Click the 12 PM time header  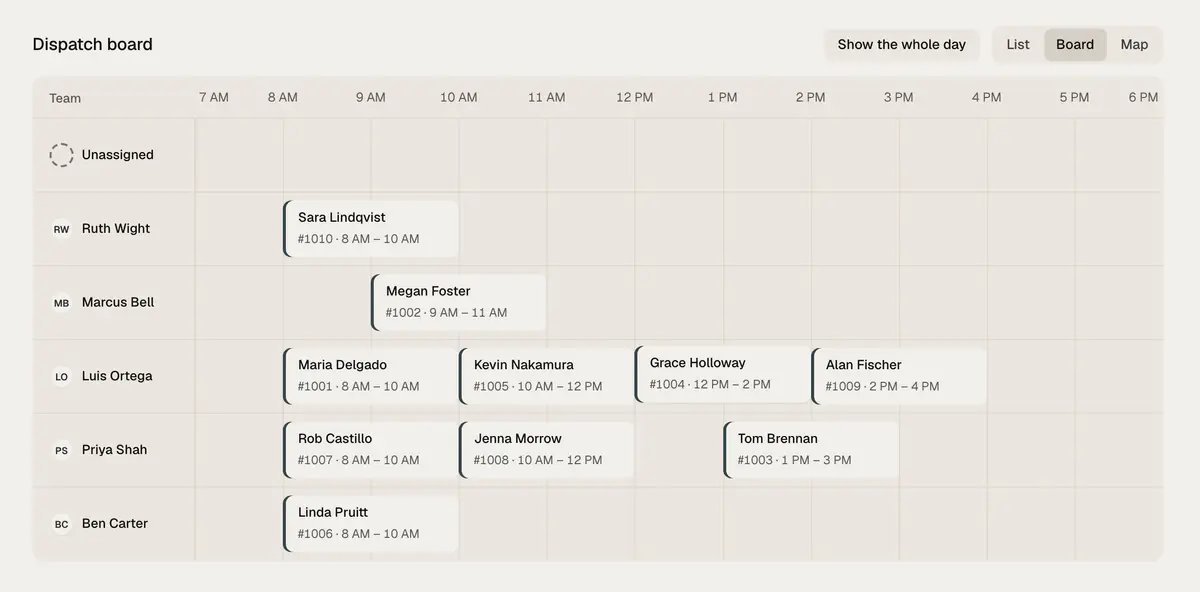click(635, 98)
